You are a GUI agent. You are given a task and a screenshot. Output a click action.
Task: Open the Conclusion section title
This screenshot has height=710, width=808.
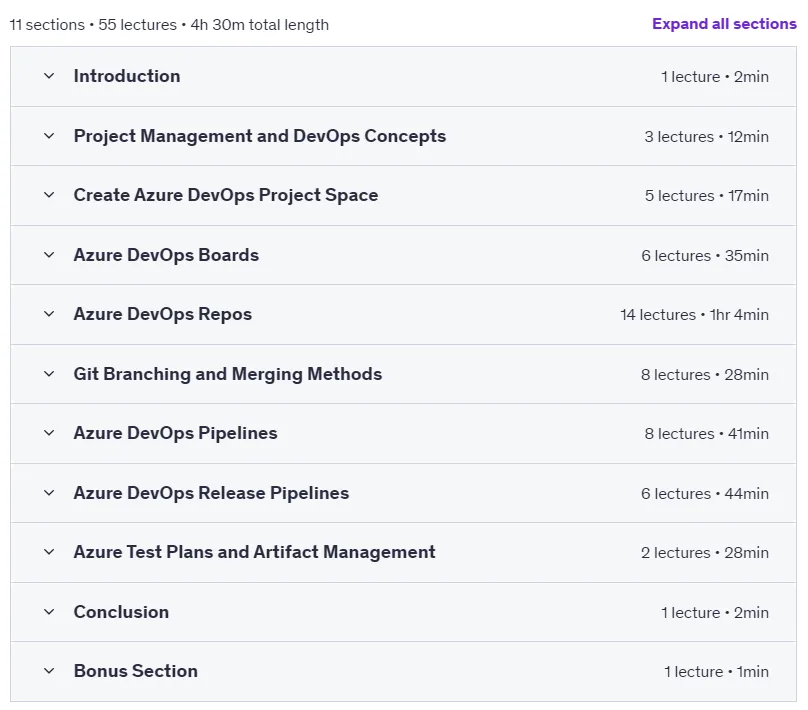click(x=121, y=612)
